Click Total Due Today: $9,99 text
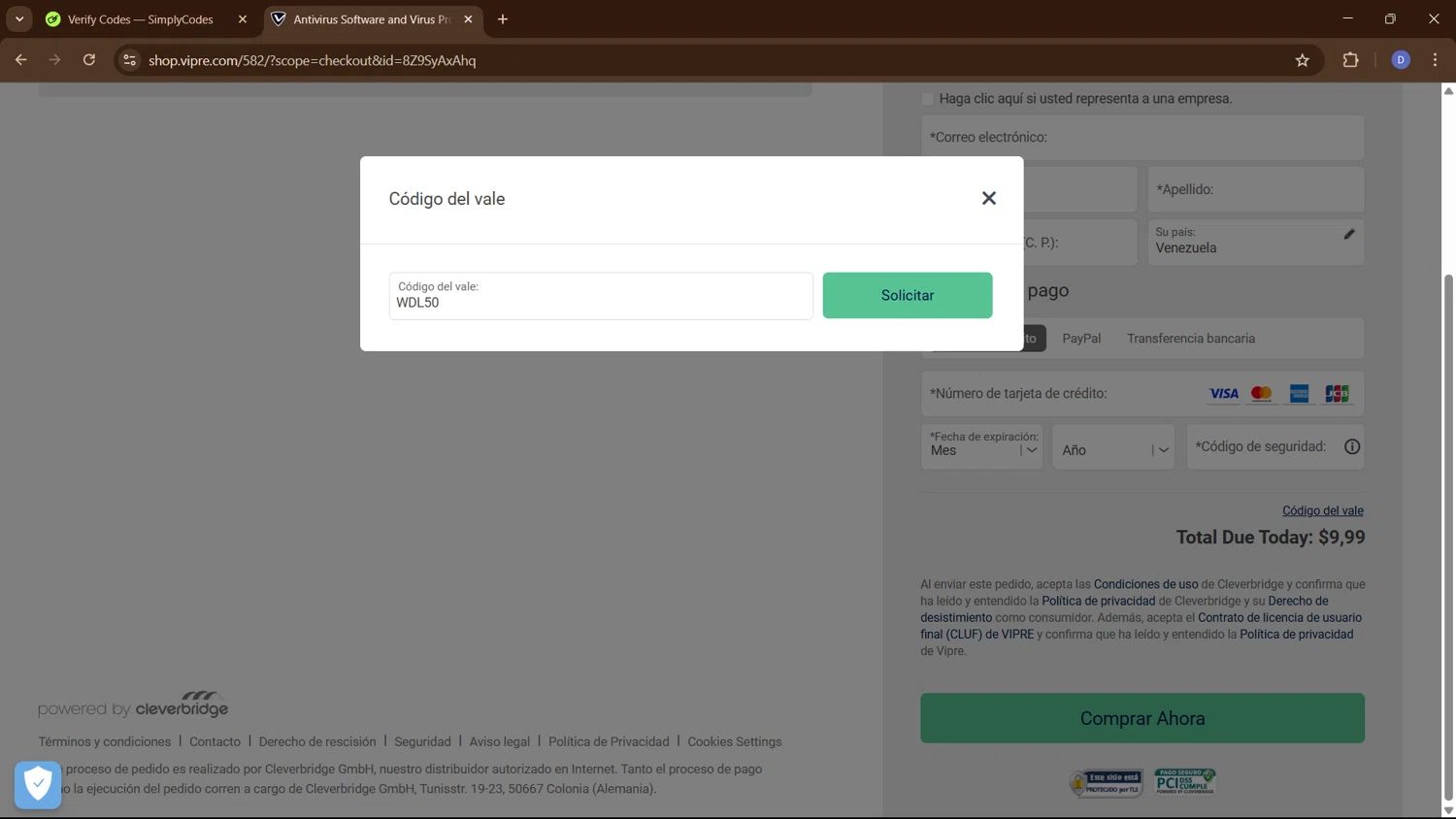The width and height of the screenshot is (1456, 819). [1271, 538]
